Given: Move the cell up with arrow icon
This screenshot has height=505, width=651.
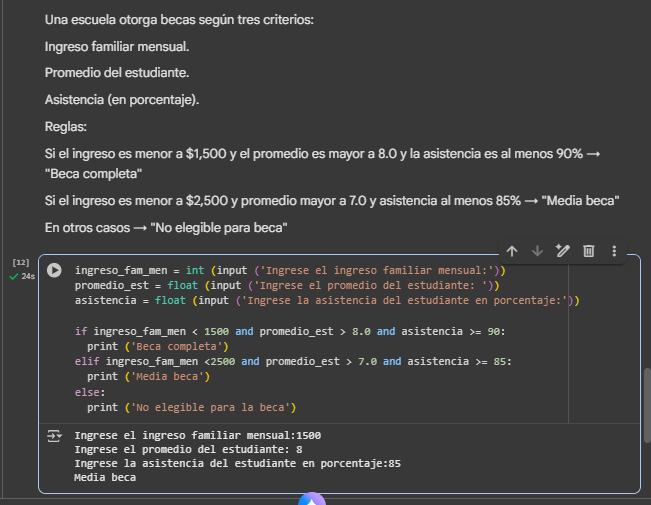Looking at the screenshot, I should [512, 251].
